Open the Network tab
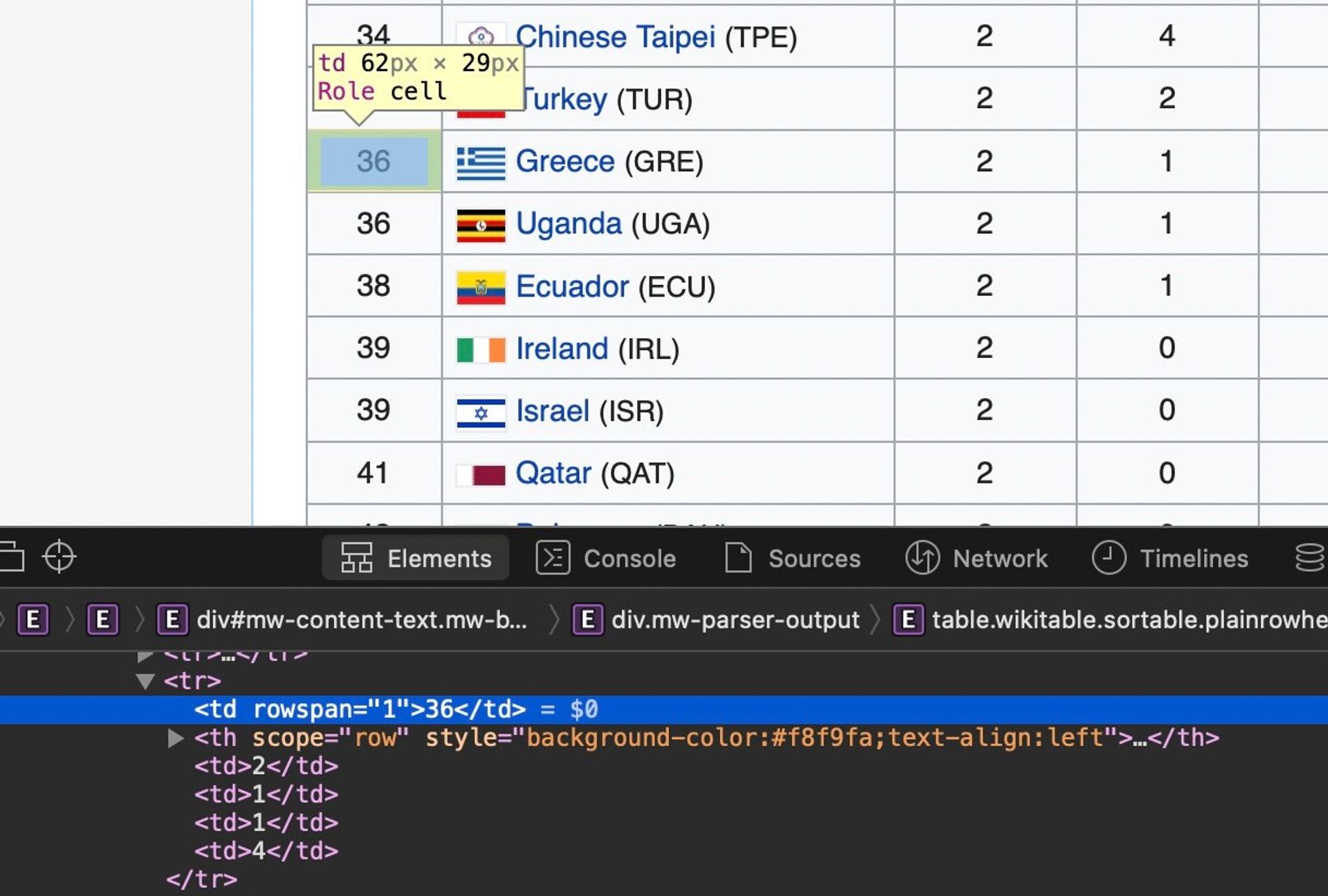The height and width of the screenshot is (896, 1328). click(x=977, y=558)
